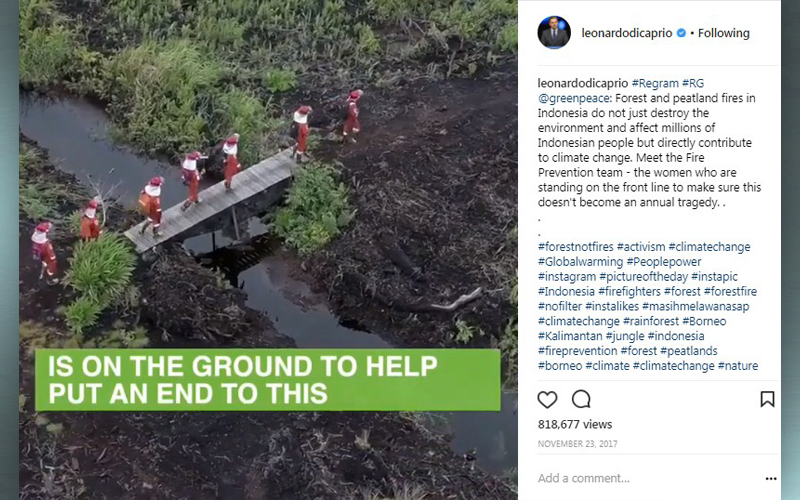This screenshot has width=800, height=500.
Task: Open the #peatlands hashtag
Action: click(689, 351)
